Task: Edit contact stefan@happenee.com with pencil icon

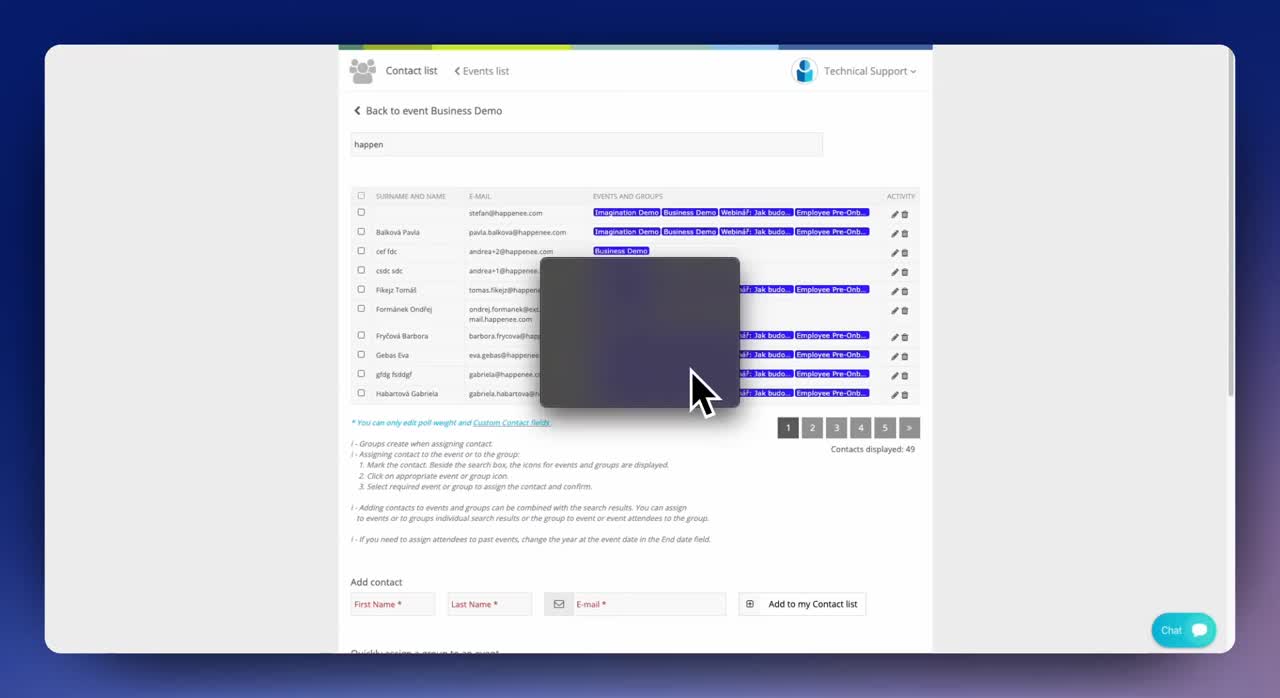Action: point(895,214)
